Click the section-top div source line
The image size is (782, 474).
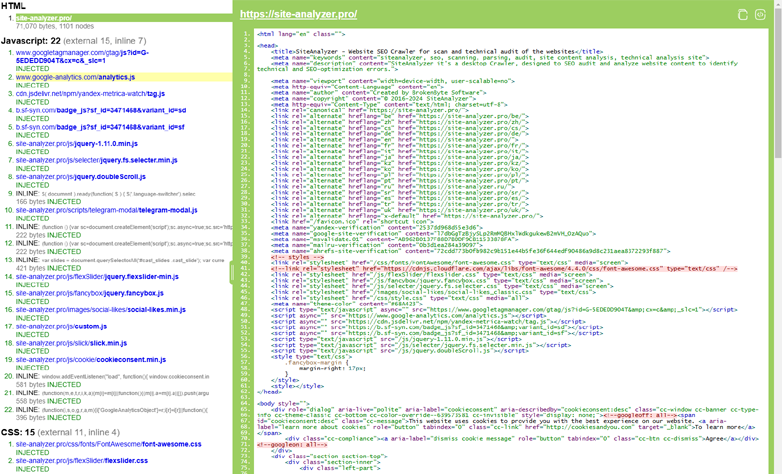click(x=330, y=456)
